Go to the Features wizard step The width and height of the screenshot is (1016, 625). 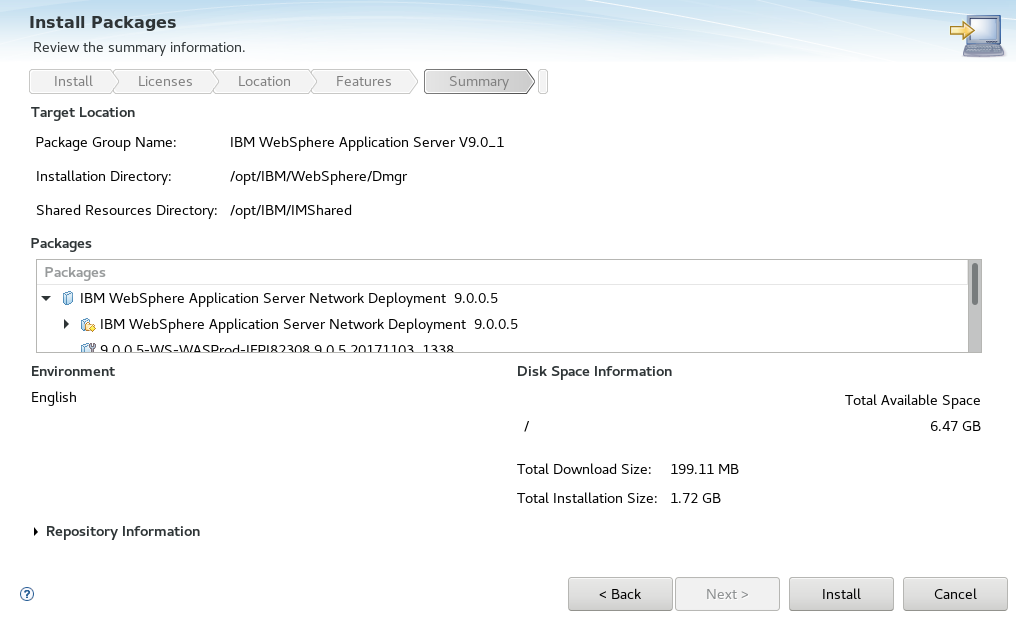pyautogui.click(x=364, y=82)
